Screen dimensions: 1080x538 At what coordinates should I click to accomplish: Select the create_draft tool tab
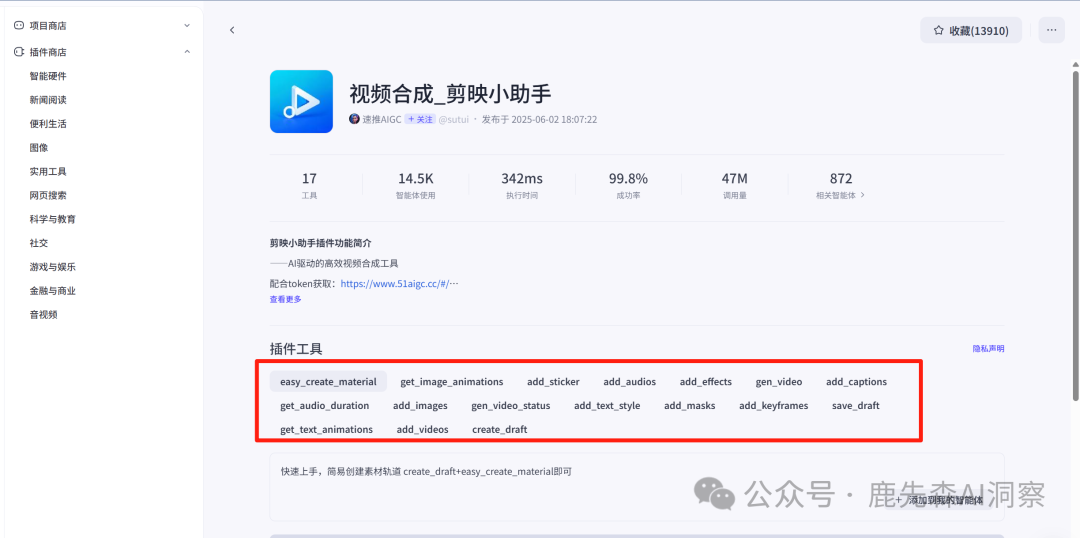click(499, 429)
